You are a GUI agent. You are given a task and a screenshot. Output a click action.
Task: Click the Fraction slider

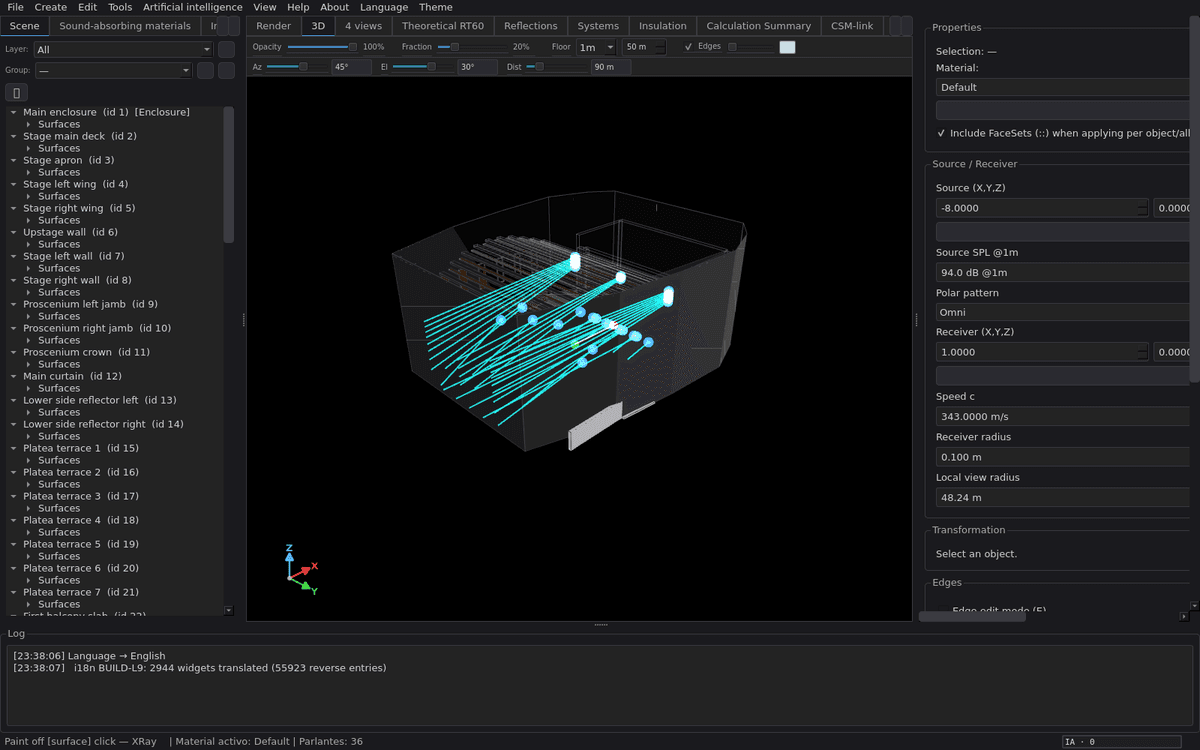coord(473,47)
